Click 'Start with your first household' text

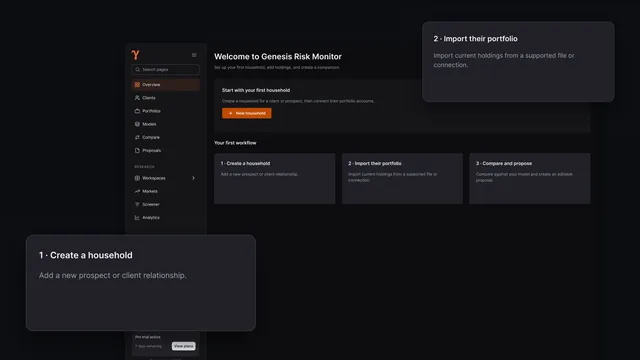coord(256,90)
